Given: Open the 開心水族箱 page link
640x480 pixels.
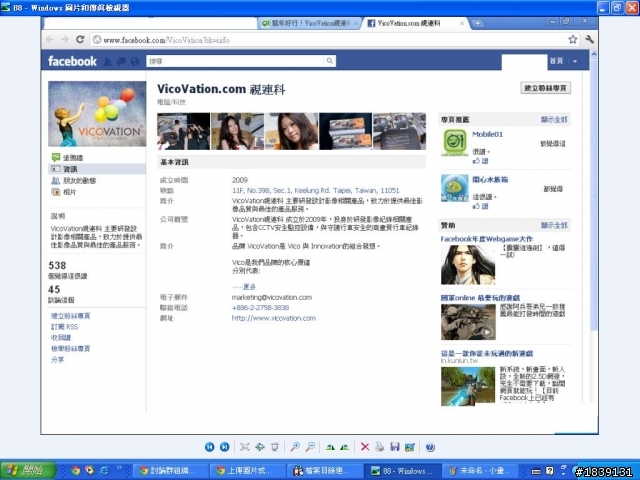Looking at the screenshot, I should pyautogui.click(x=490, y=180).
